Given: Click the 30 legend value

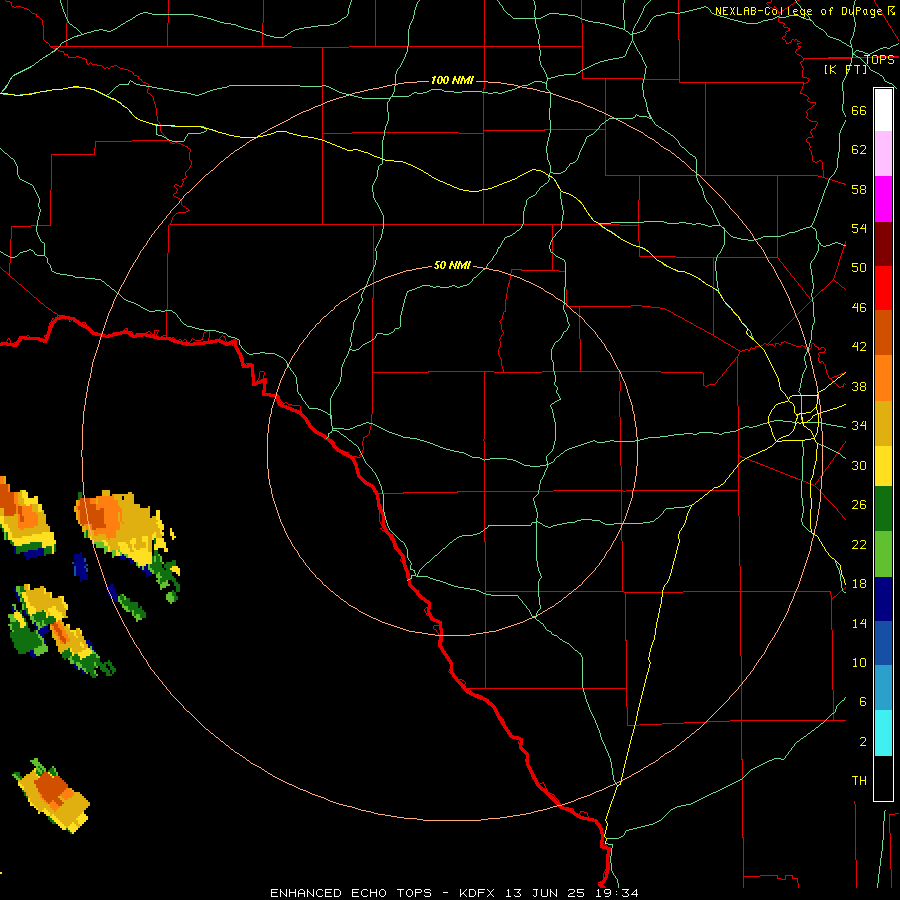Looking at the screenshot, I should coord(859,465).
